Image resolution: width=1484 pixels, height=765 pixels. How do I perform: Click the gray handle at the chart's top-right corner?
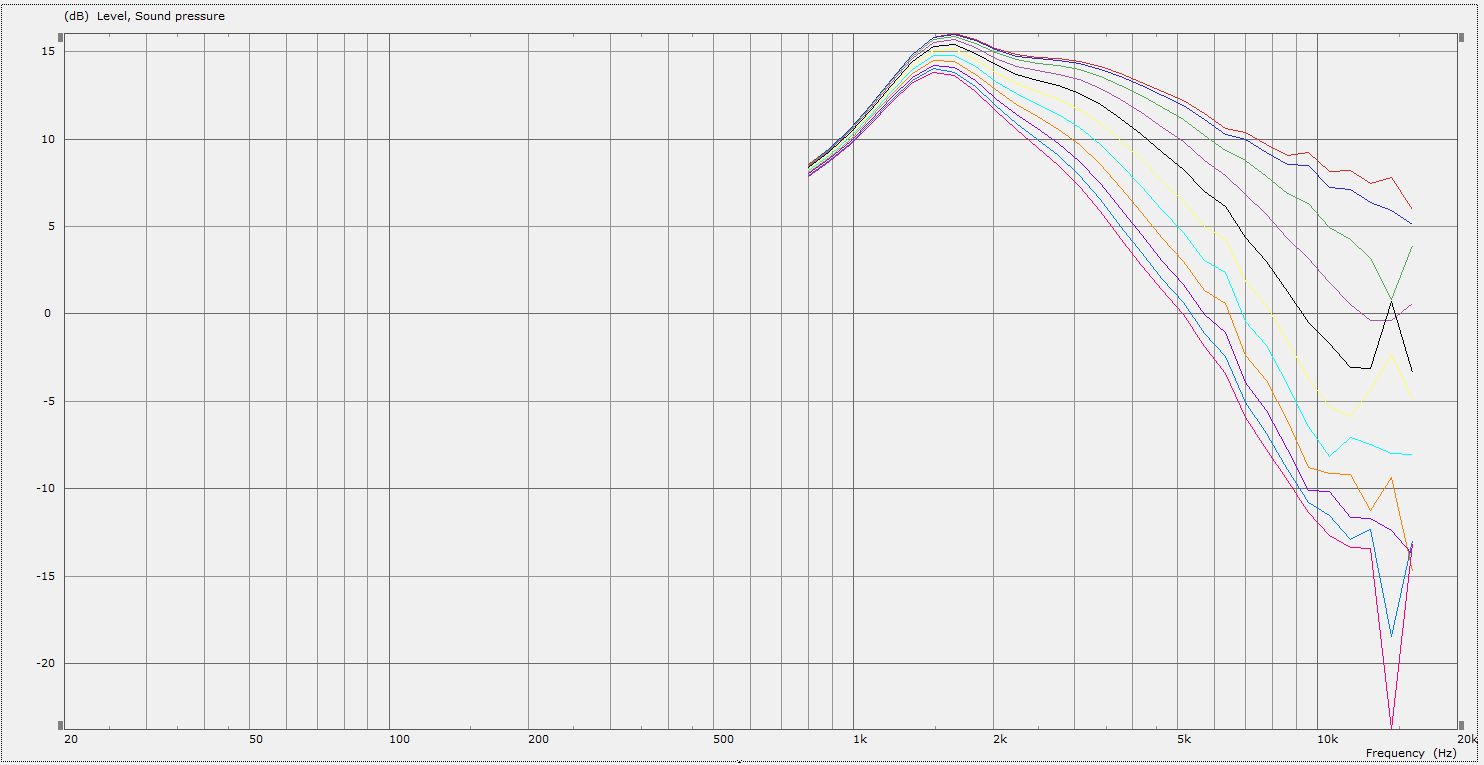[x=1460, y=36]
